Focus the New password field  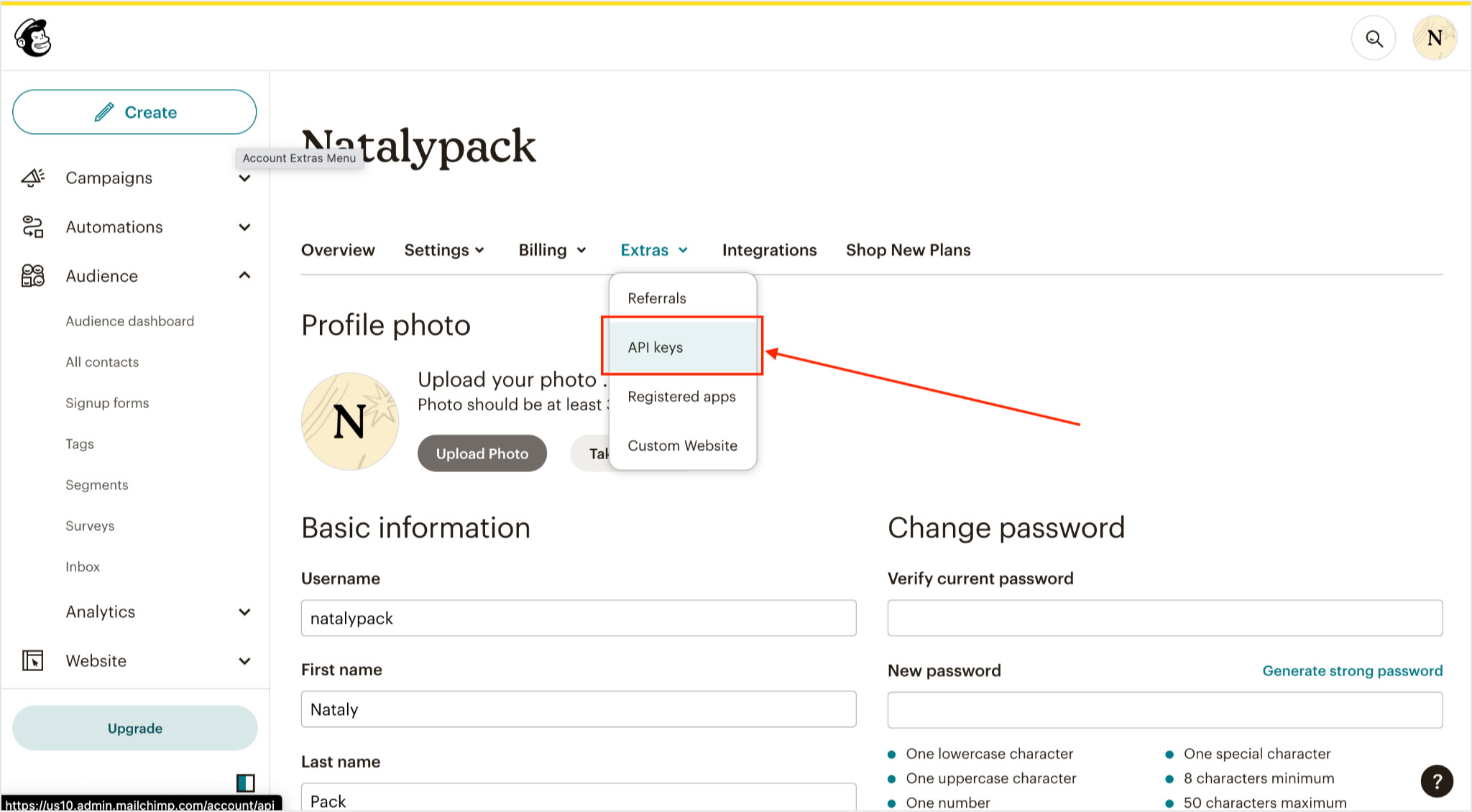(x=1165, y=710)
